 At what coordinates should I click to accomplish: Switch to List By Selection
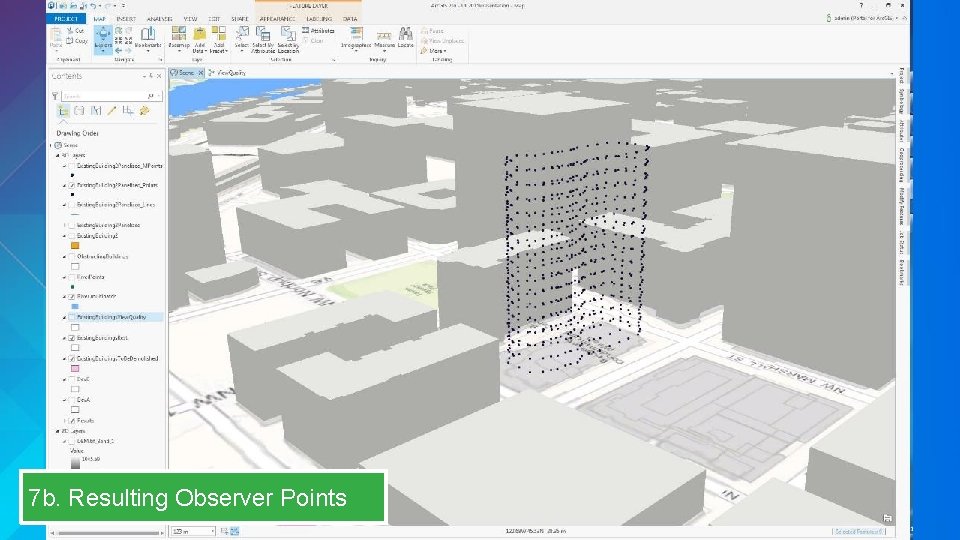(x=96, y=111)
